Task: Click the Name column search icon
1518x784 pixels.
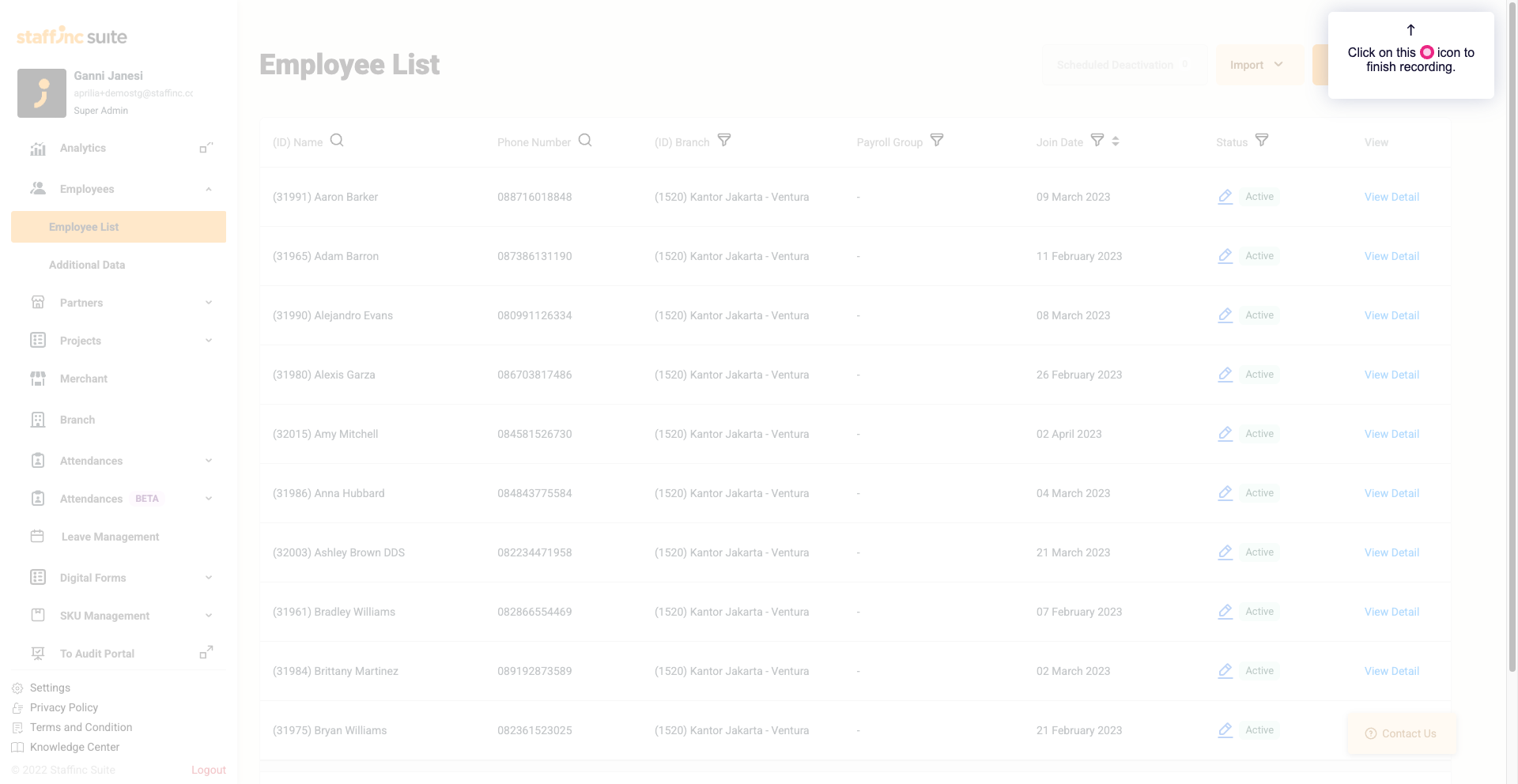Action: pyautogui.click(x=337, y=141)
